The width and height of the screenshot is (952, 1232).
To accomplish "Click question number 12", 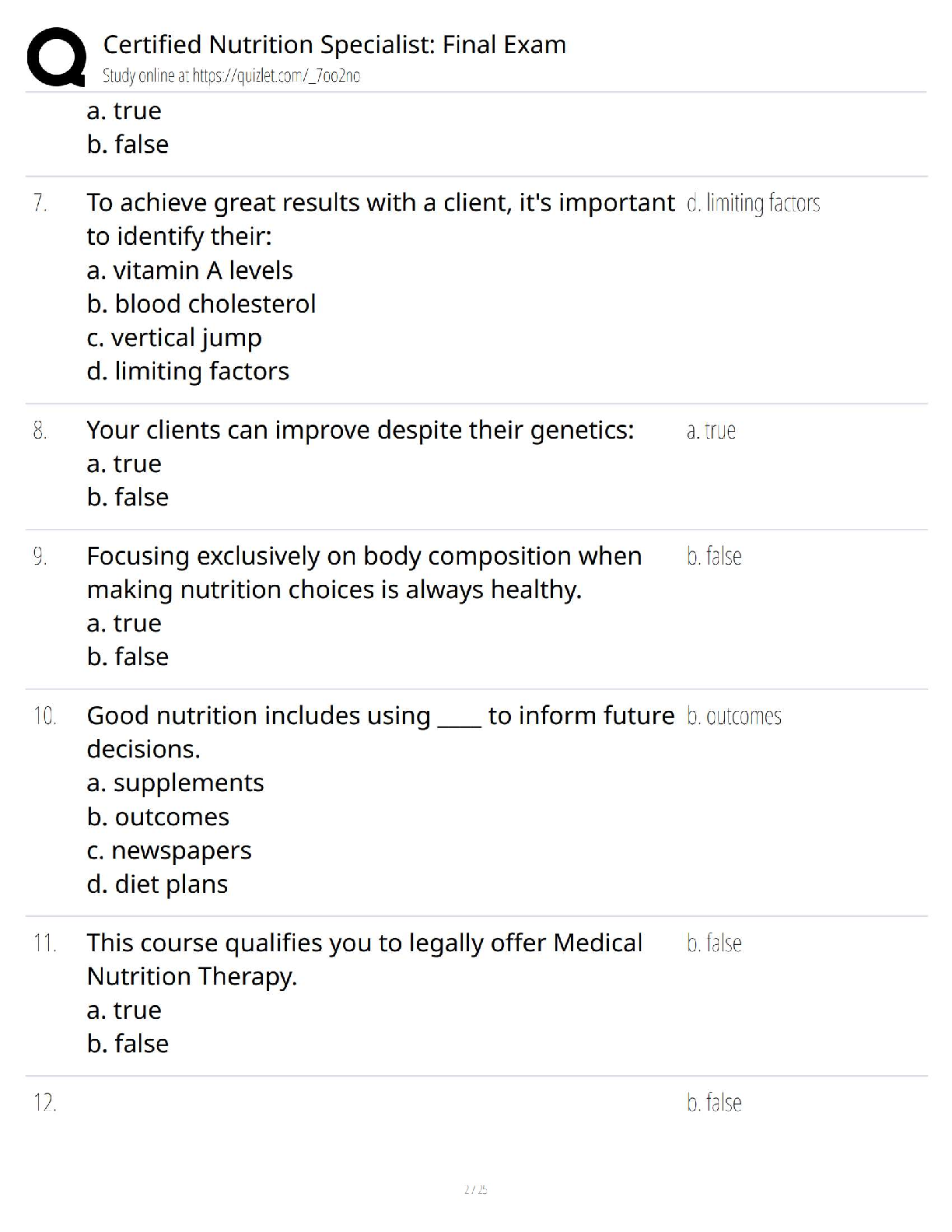I will [44, 1102].
